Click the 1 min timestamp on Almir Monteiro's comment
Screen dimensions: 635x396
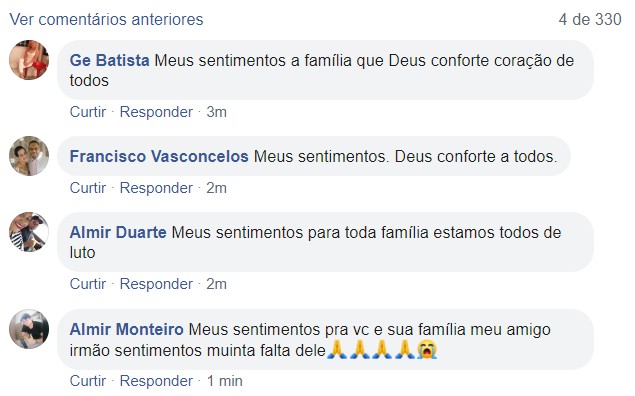click(x=224, y=381)
